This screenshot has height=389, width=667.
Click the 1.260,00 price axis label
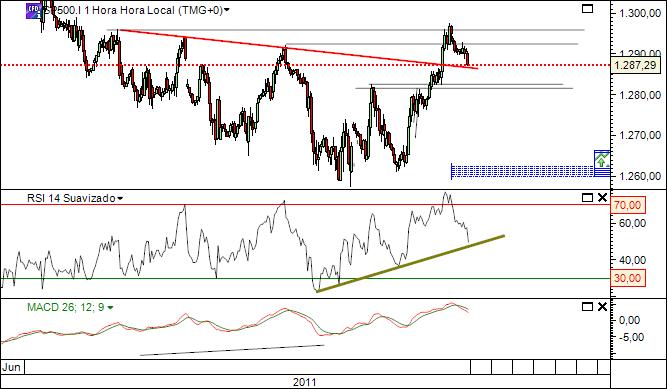coord(641,176)
